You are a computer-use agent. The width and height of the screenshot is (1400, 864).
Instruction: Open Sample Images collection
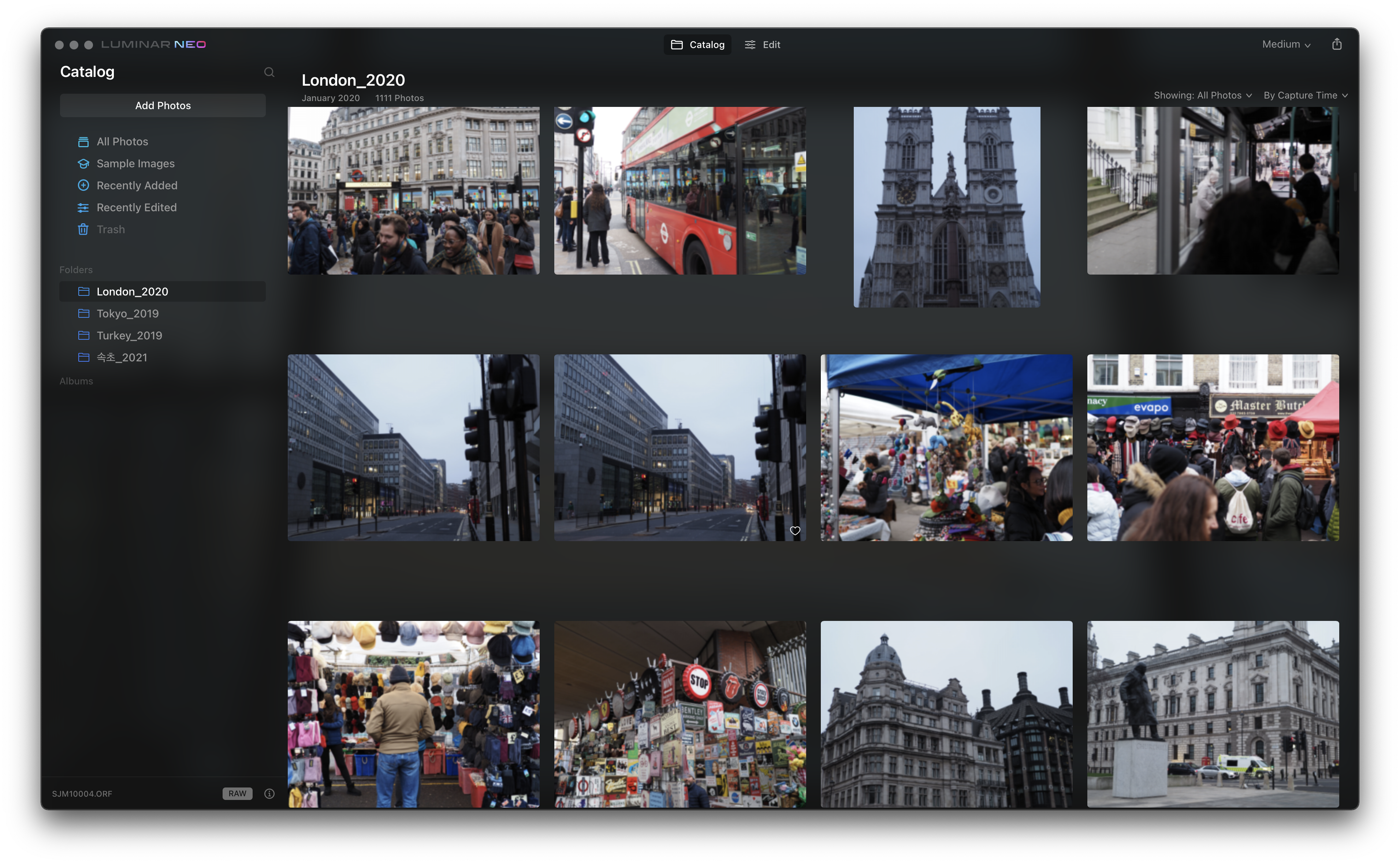point(135,163)
